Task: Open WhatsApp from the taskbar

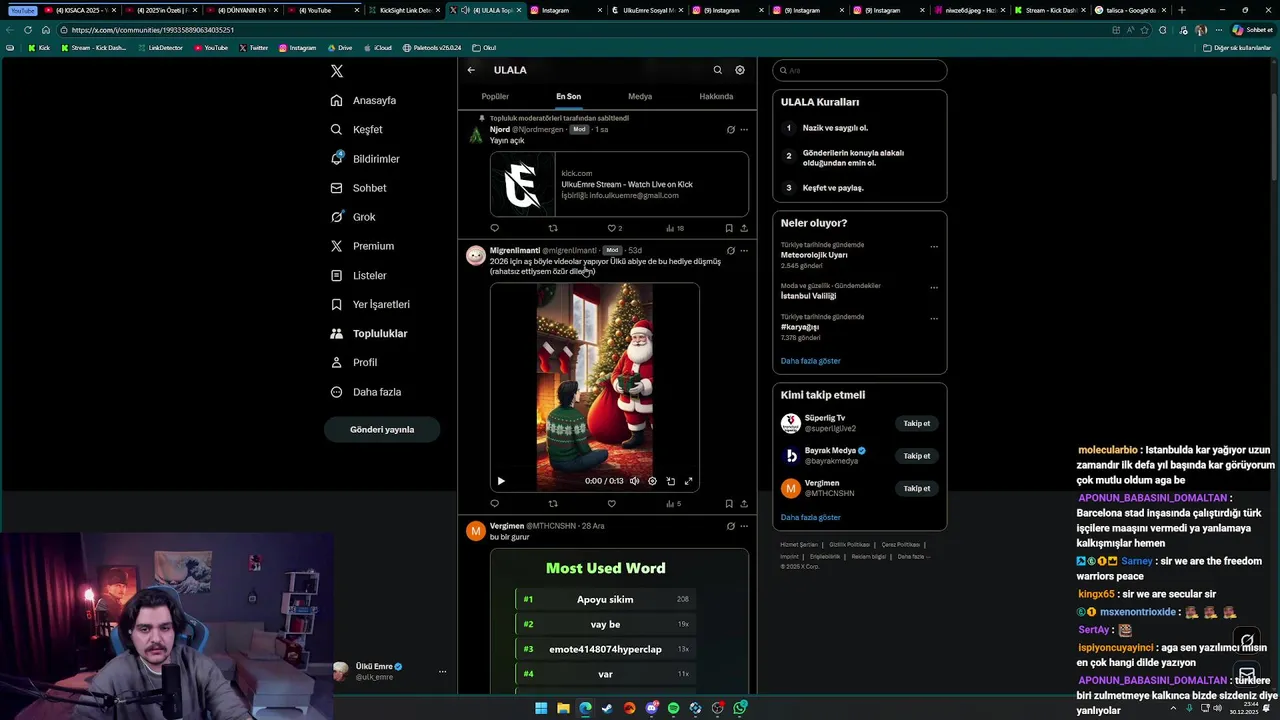Action: [x=740, y=708]
